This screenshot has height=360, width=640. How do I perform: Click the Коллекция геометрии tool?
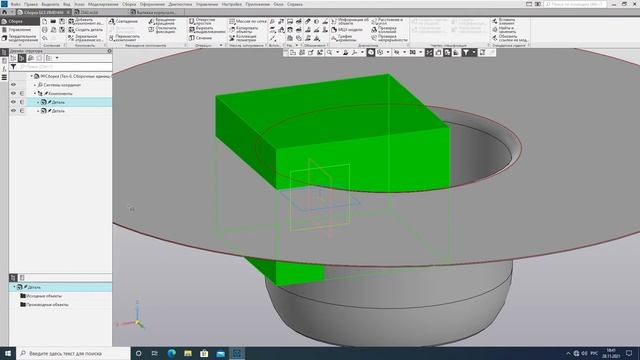point(243,38)
